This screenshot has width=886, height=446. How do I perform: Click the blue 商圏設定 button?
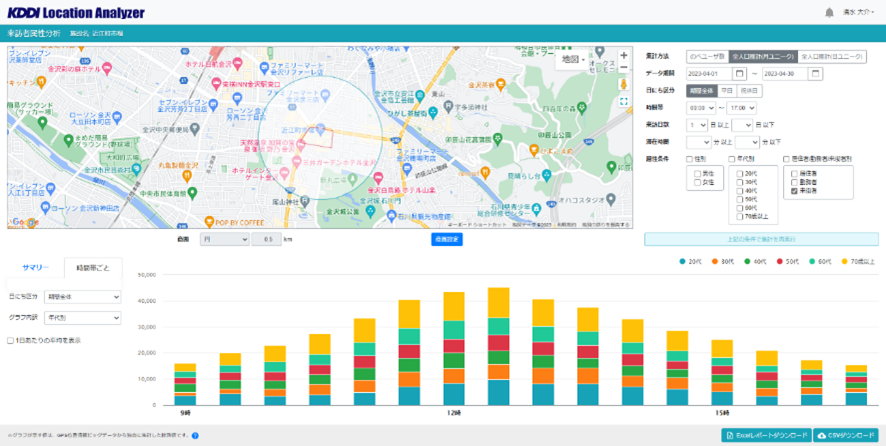[x=447, y=239]
